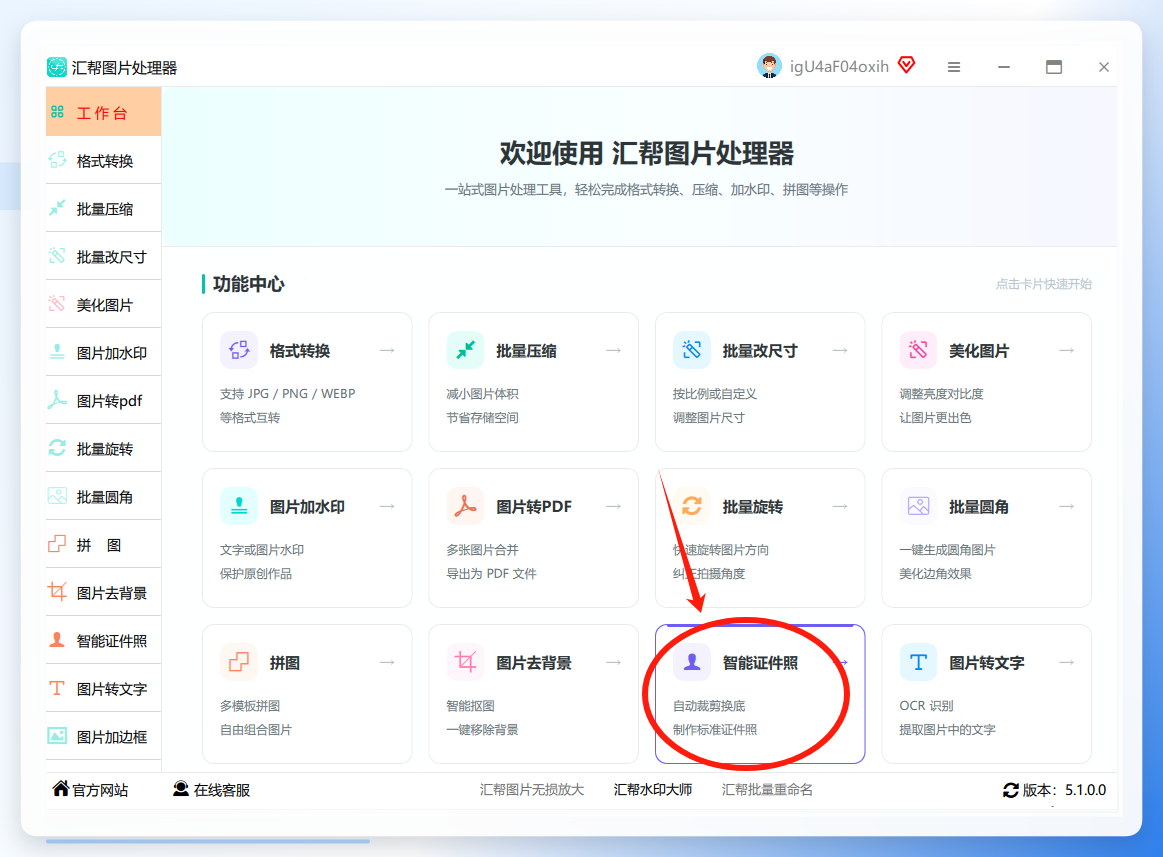The height and width of the screenshot is (857, 1163).
Task: Switch to 批量压缩 in the sidebar
Action: [104, 208]
